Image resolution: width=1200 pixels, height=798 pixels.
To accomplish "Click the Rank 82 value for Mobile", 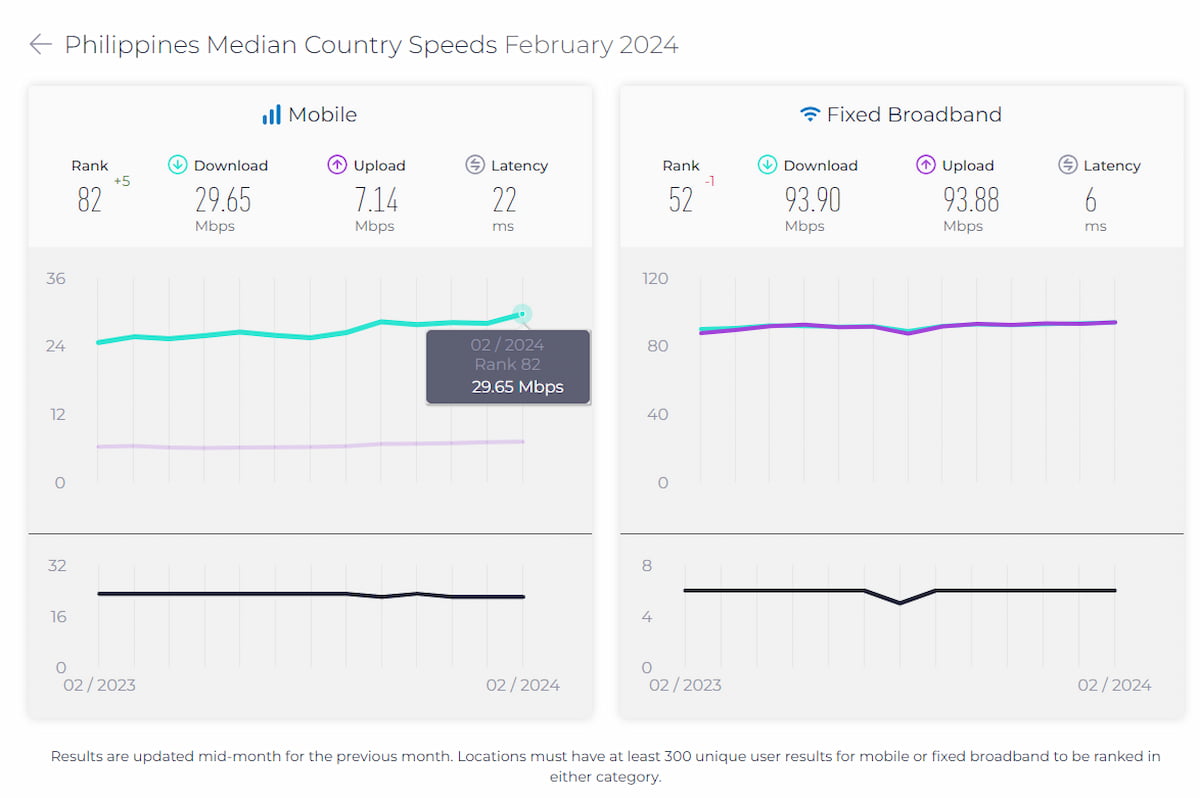I will [88, 199].
